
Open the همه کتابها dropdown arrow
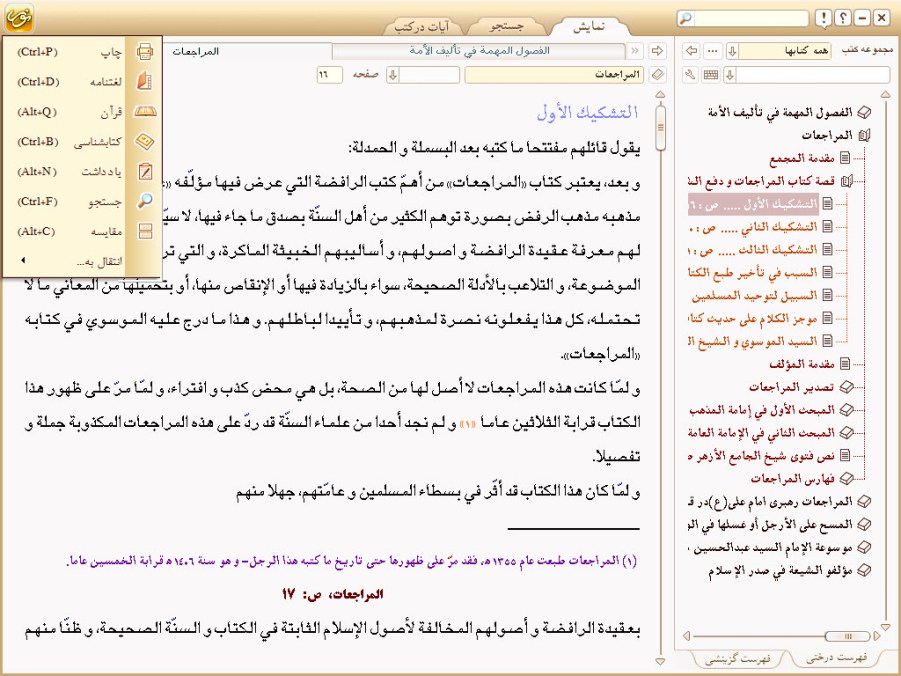click(733, 51)
